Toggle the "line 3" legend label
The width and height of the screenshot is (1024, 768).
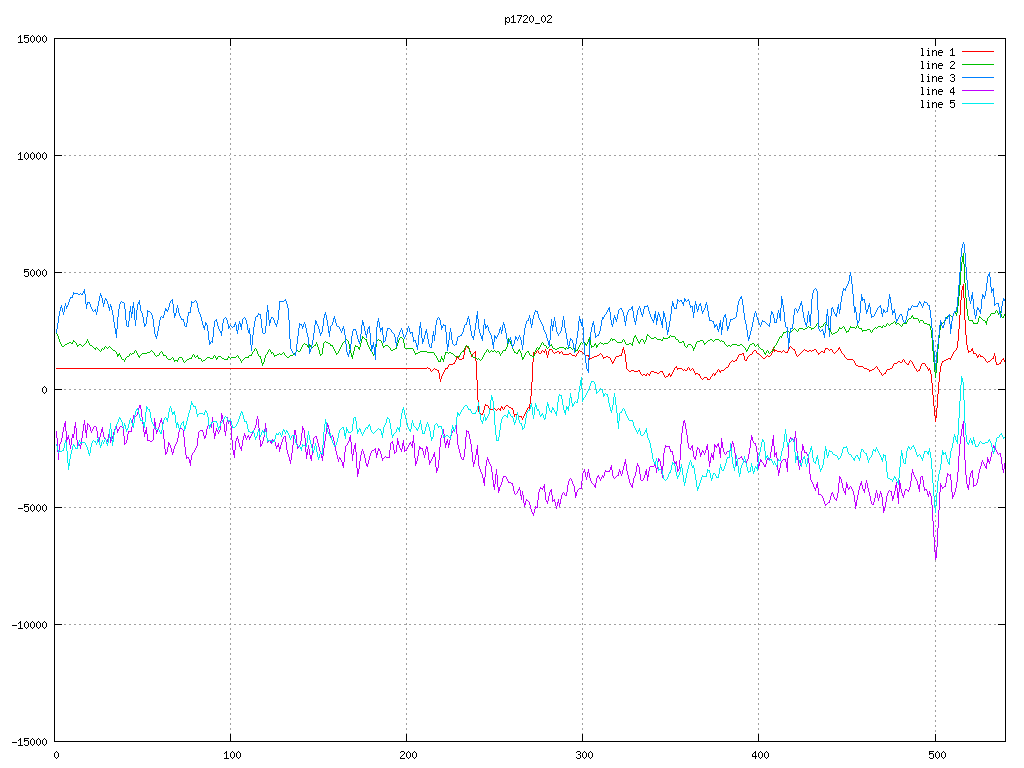tap(937, 78)
